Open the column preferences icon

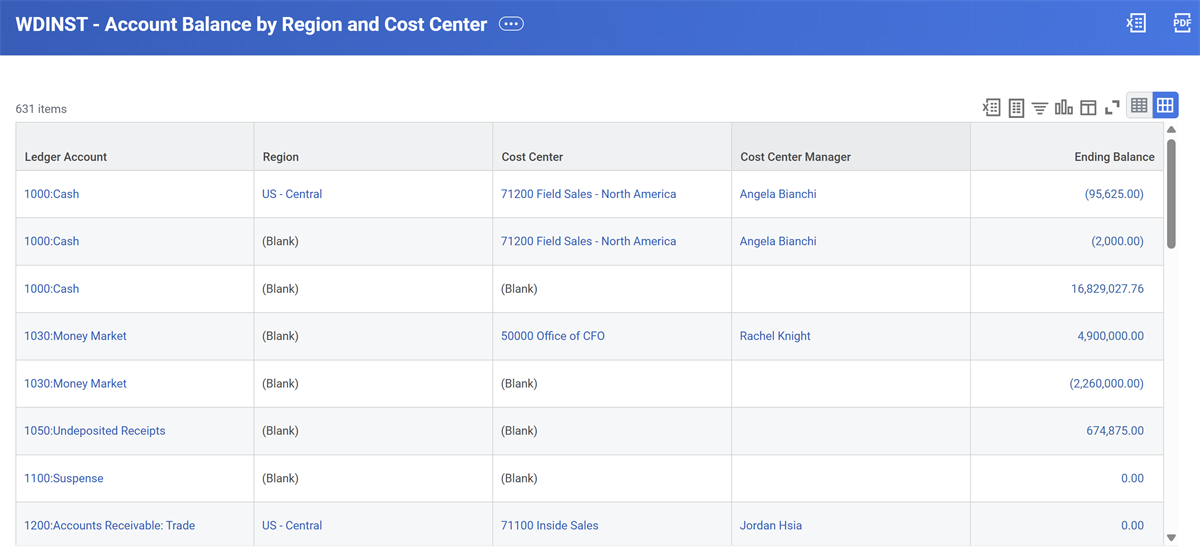pos(1088,107)
